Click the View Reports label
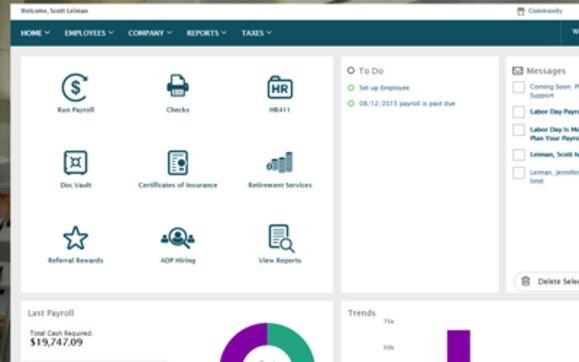Image resolution: width=579 pixels, height=362 pixels. pos(280,260)
